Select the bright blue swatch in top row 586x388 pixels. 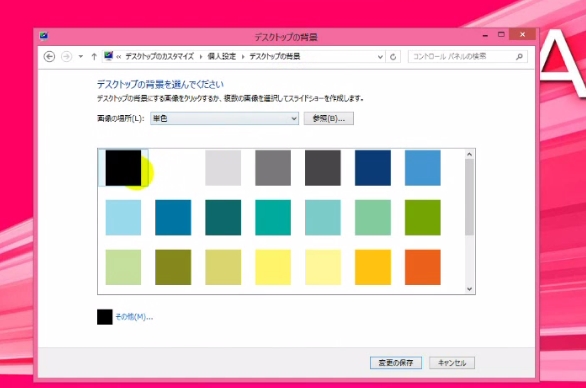(423, 168)
